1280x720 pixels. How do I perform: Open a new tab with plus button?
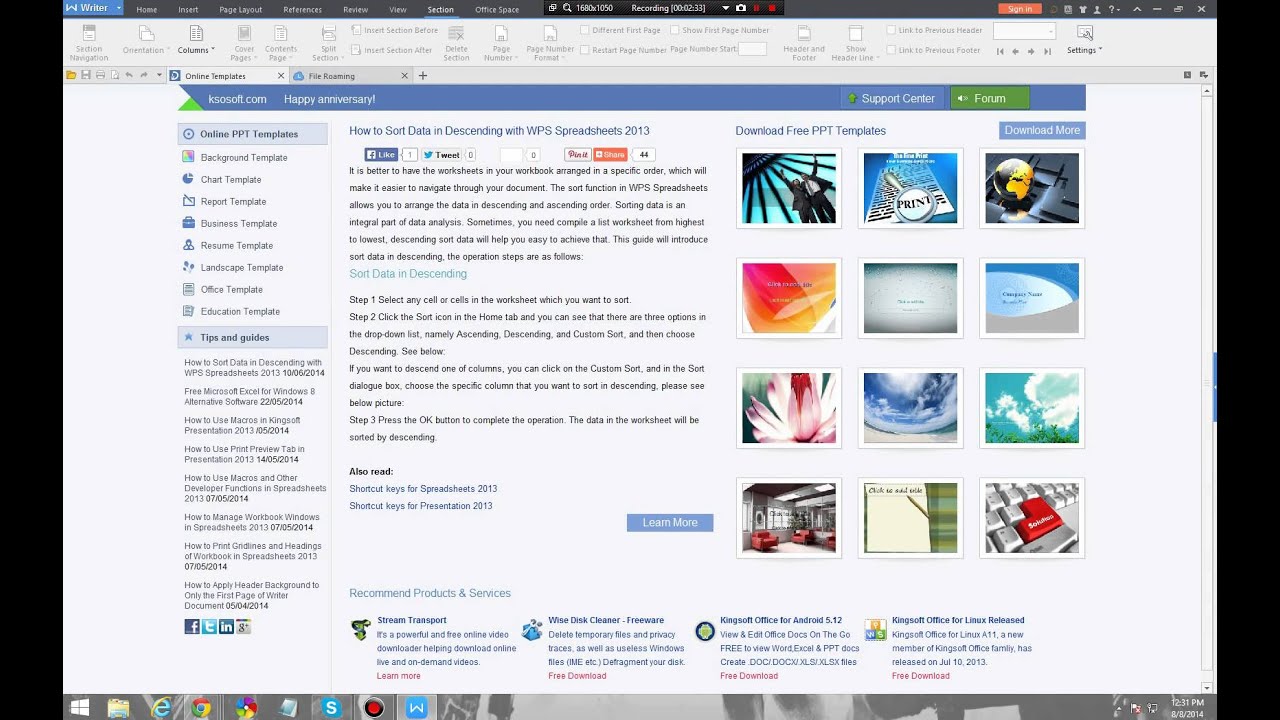point(422,76)
